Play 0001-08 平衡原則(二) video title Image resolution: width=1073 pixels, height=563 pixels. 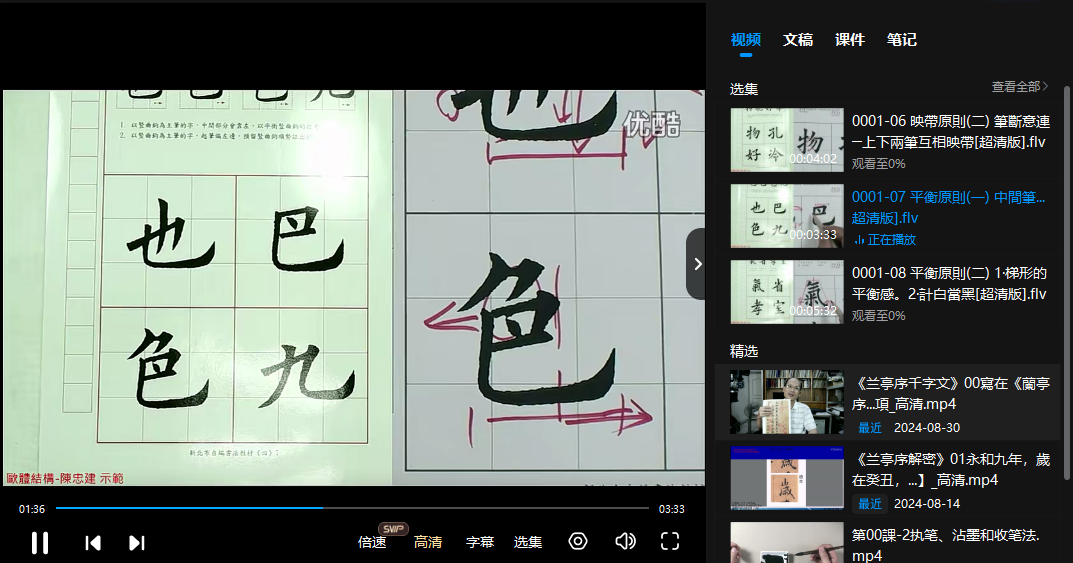pos(949,284)
